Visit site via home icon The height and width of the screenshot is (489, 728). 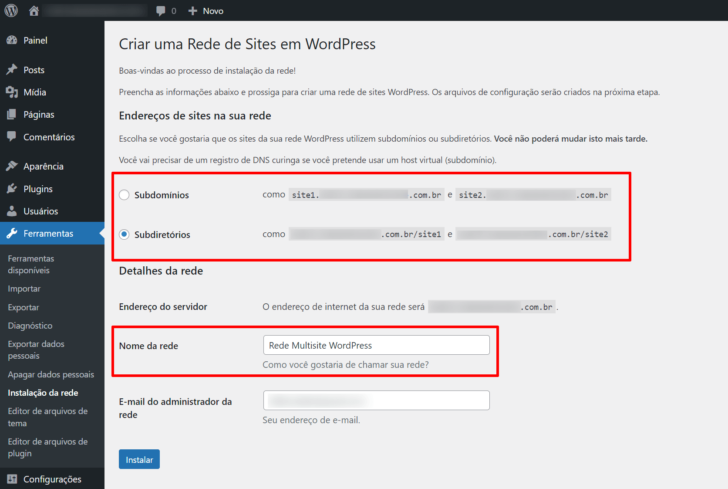pos(33,11)
